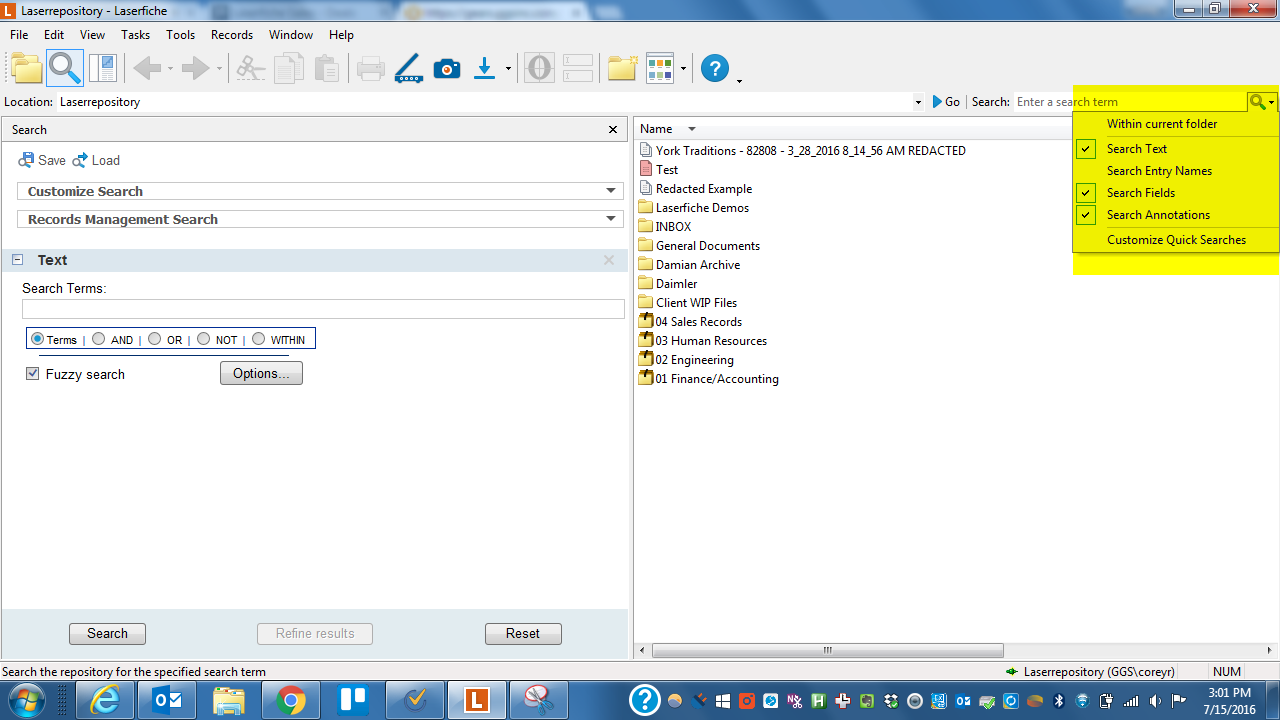Click the Search button
The width and height of the screenshot is (1280, 720).
pyautogui.click(x=107, y=634)
